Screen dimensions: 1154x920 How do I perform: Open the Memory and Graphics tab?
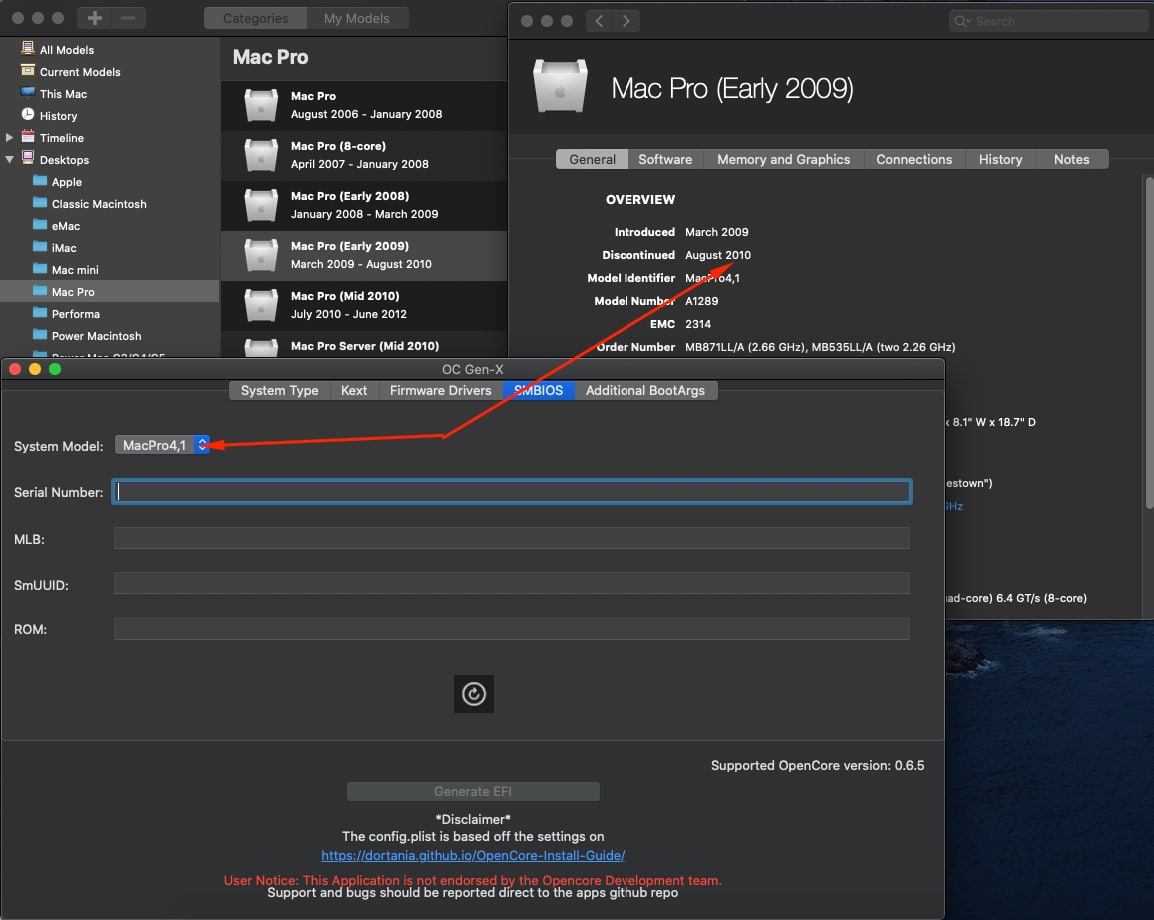point(783,159)
